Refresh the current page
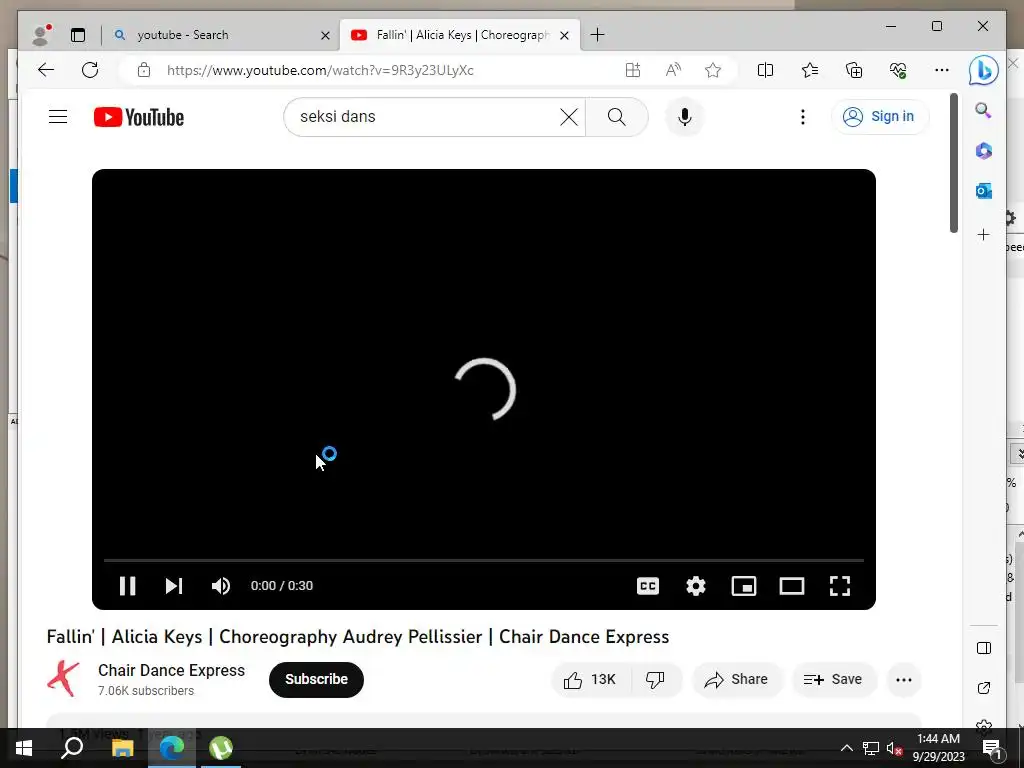The image size is (1024, 768). (x=90, y=70)
